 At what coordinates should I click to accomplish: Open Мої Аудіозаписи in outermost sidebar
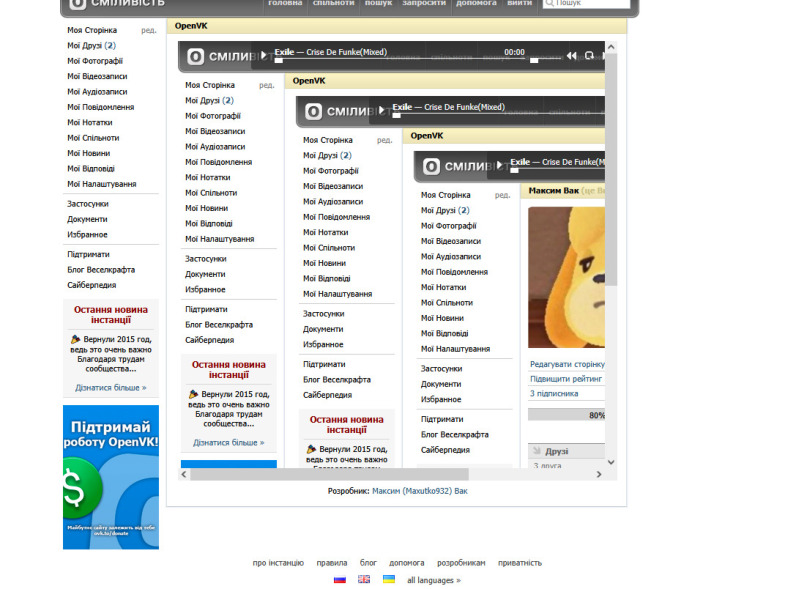tap(97, 92)
